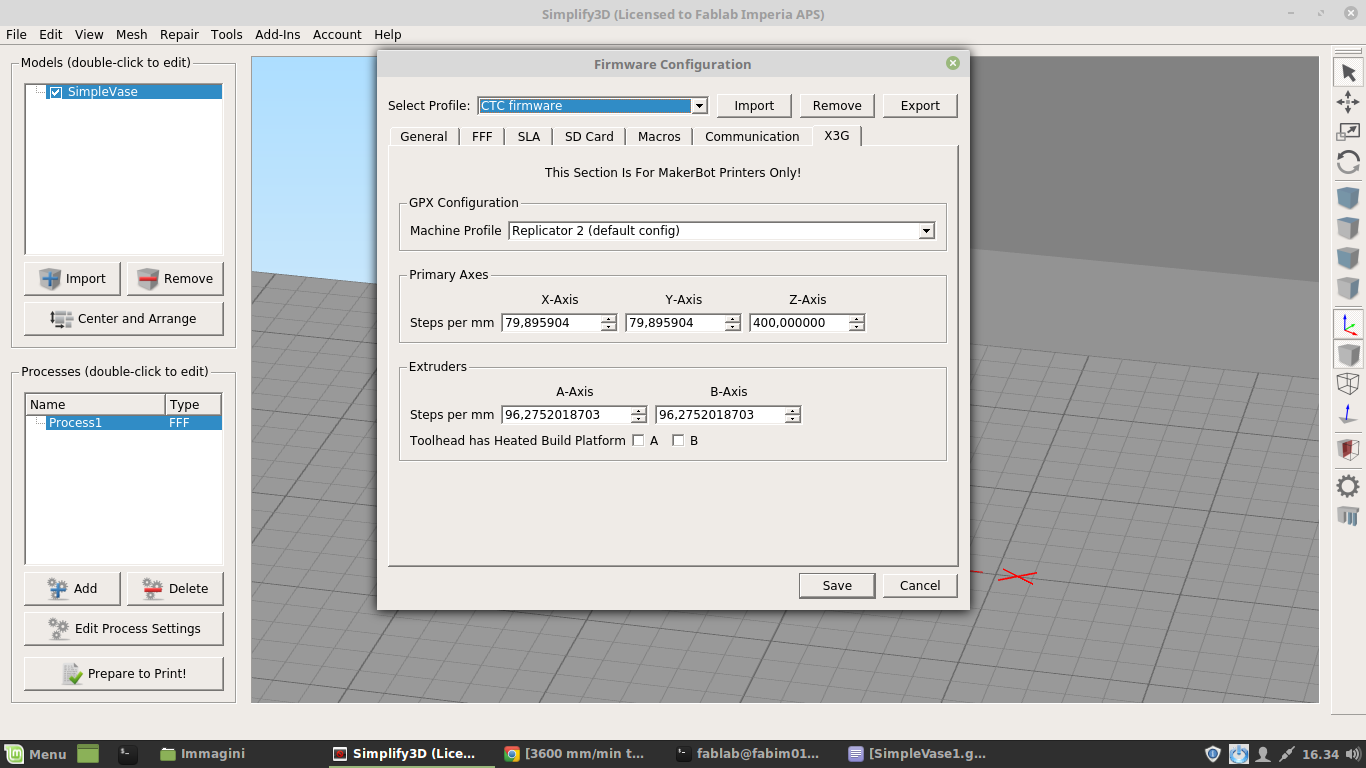Switch to side view cube icon
This screenshot has width=1366, height=768.
(1348, 288)
